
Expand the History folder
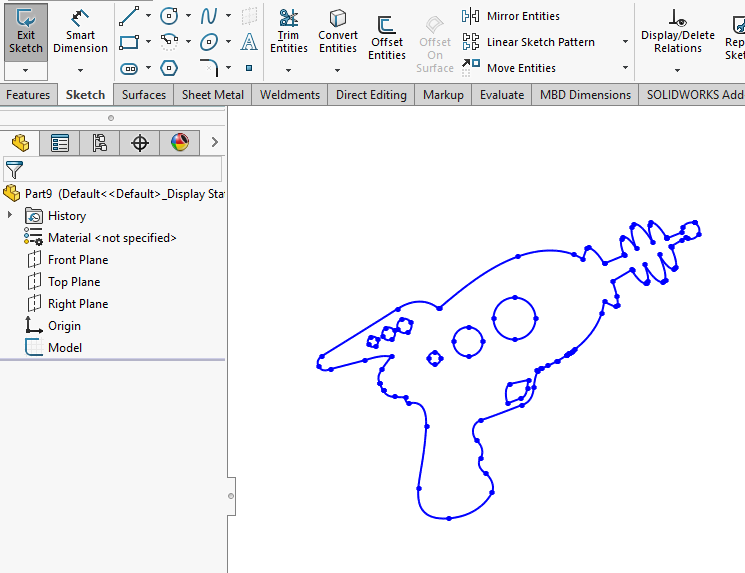10,215
